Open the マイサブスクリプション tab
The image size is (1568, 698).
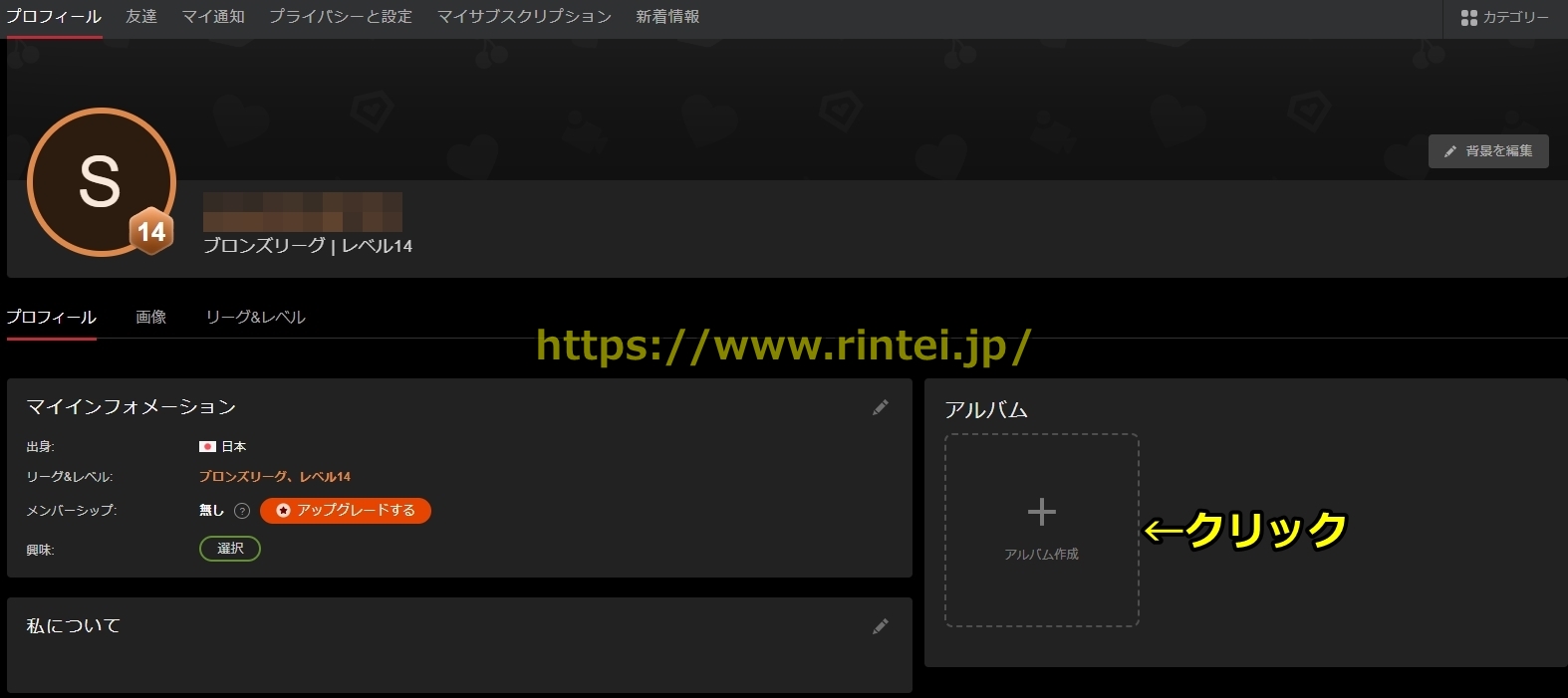pyautogui.click(x=524, y=17)
